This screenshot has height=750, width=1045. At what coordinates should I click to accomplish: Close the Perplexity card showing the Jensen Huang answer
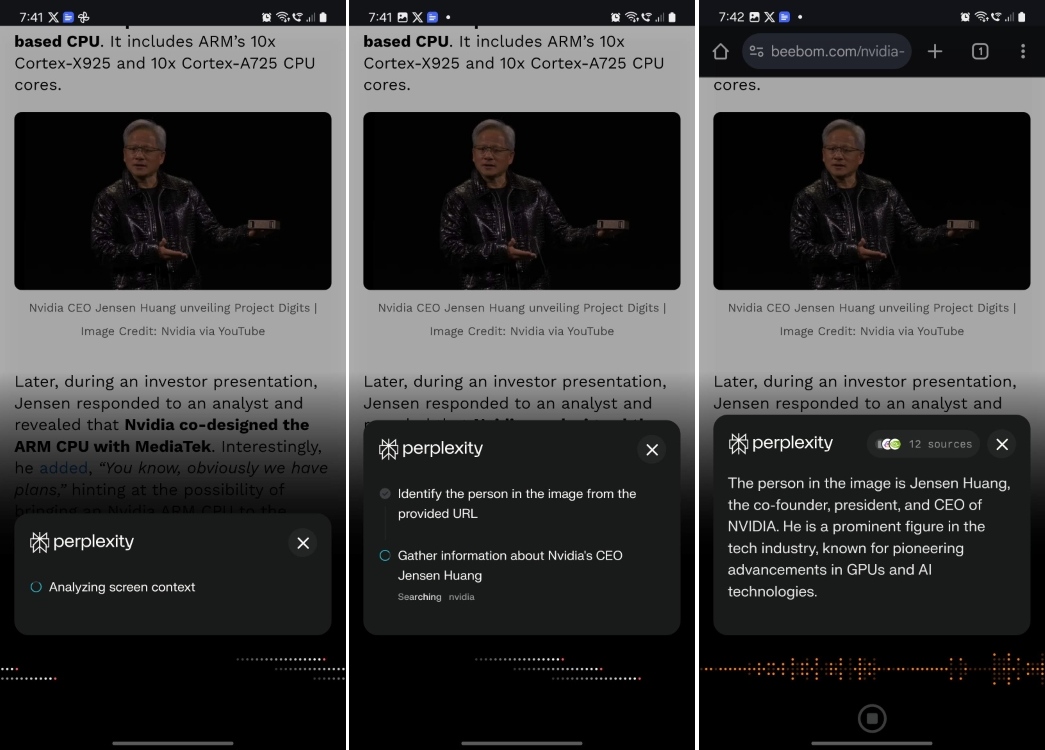(x=1002, y=444)
